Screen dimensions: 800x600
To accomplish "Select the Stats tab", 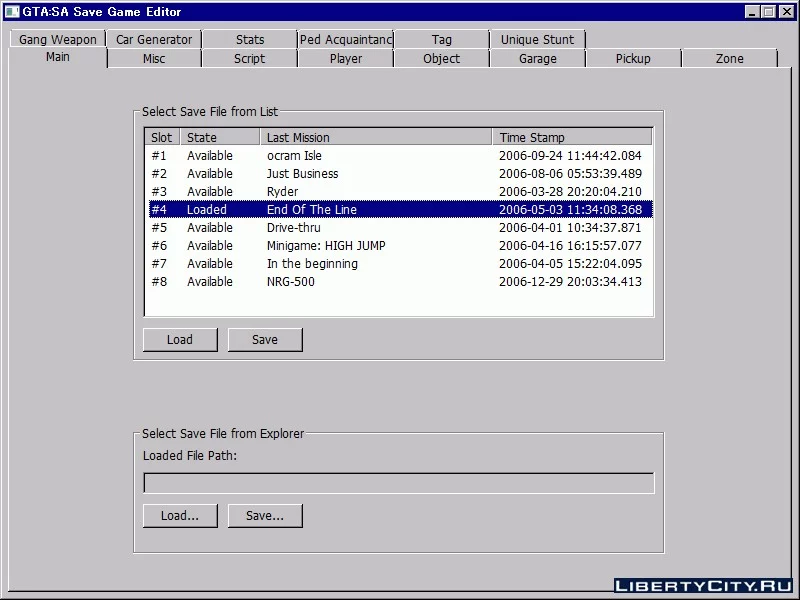I will pos(249,39).
